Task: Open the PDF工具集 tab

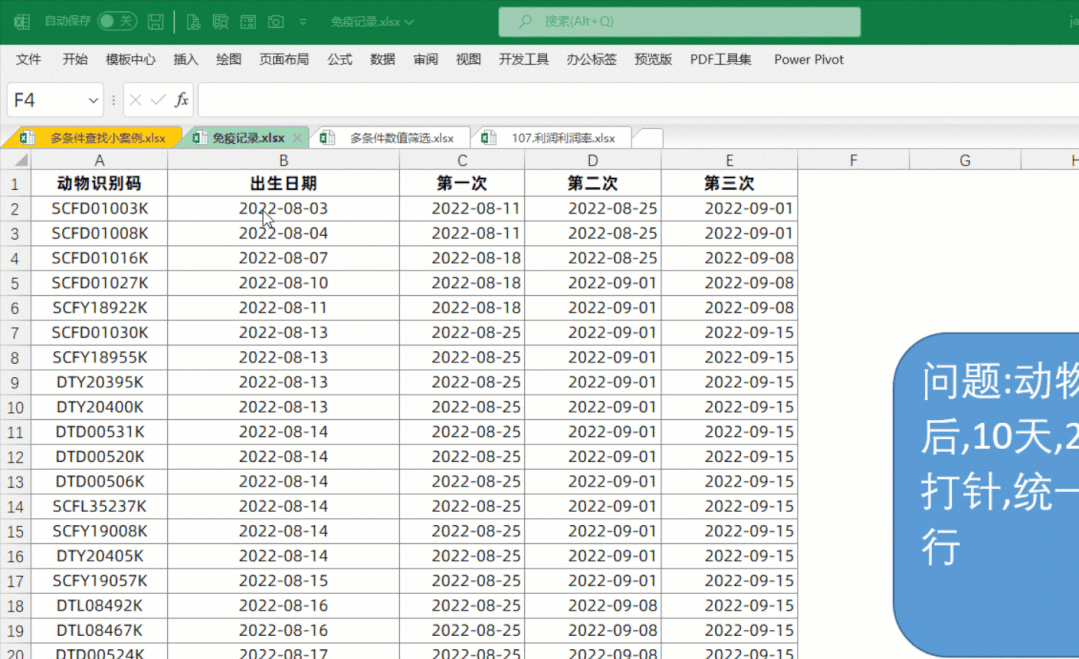Action: [x=720, y=59]
